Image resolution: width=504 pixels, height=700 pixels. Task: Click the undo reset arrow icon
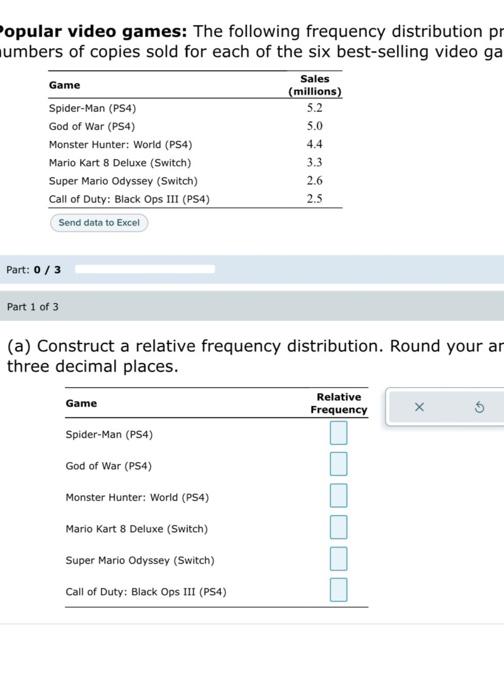pos(479,407)
